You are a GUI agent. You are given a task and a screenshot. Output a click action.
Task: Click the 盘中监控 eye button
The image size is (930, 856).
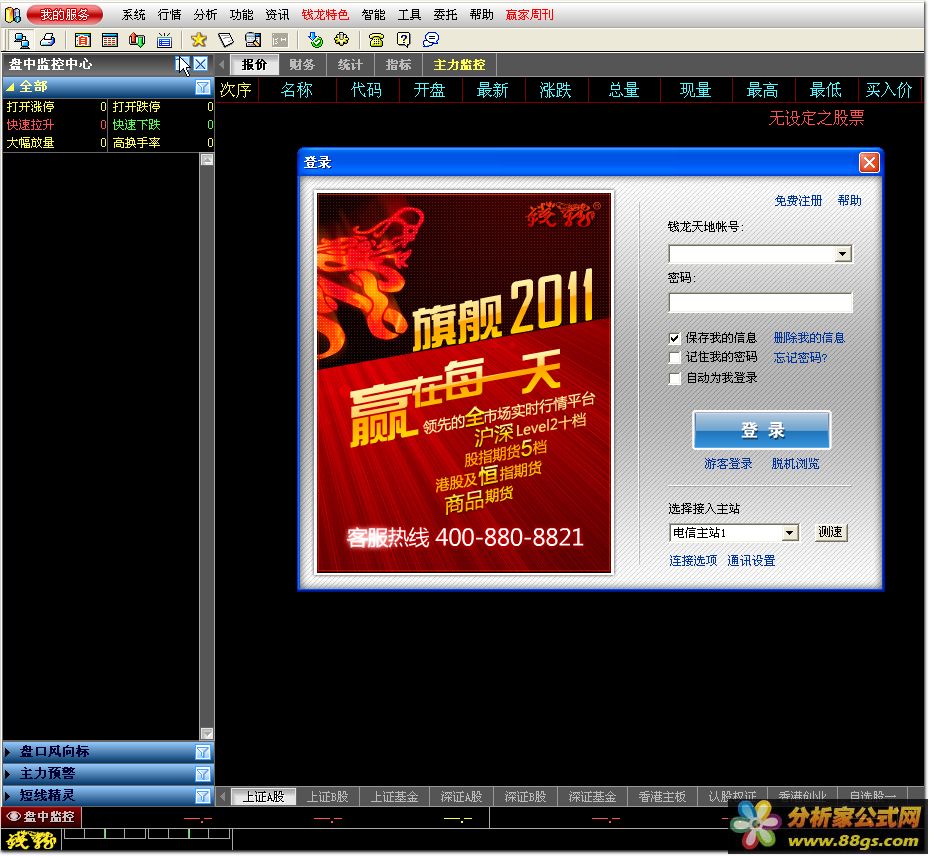point(41,817)
